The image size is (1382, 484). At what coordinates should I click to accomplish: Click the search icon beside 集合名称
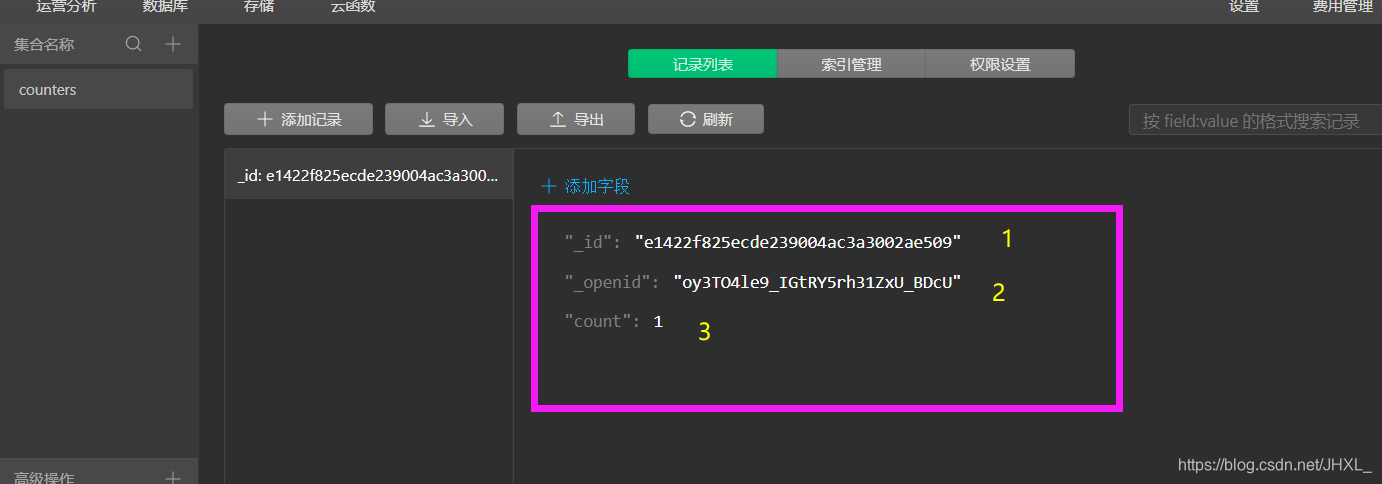(133, 44)
